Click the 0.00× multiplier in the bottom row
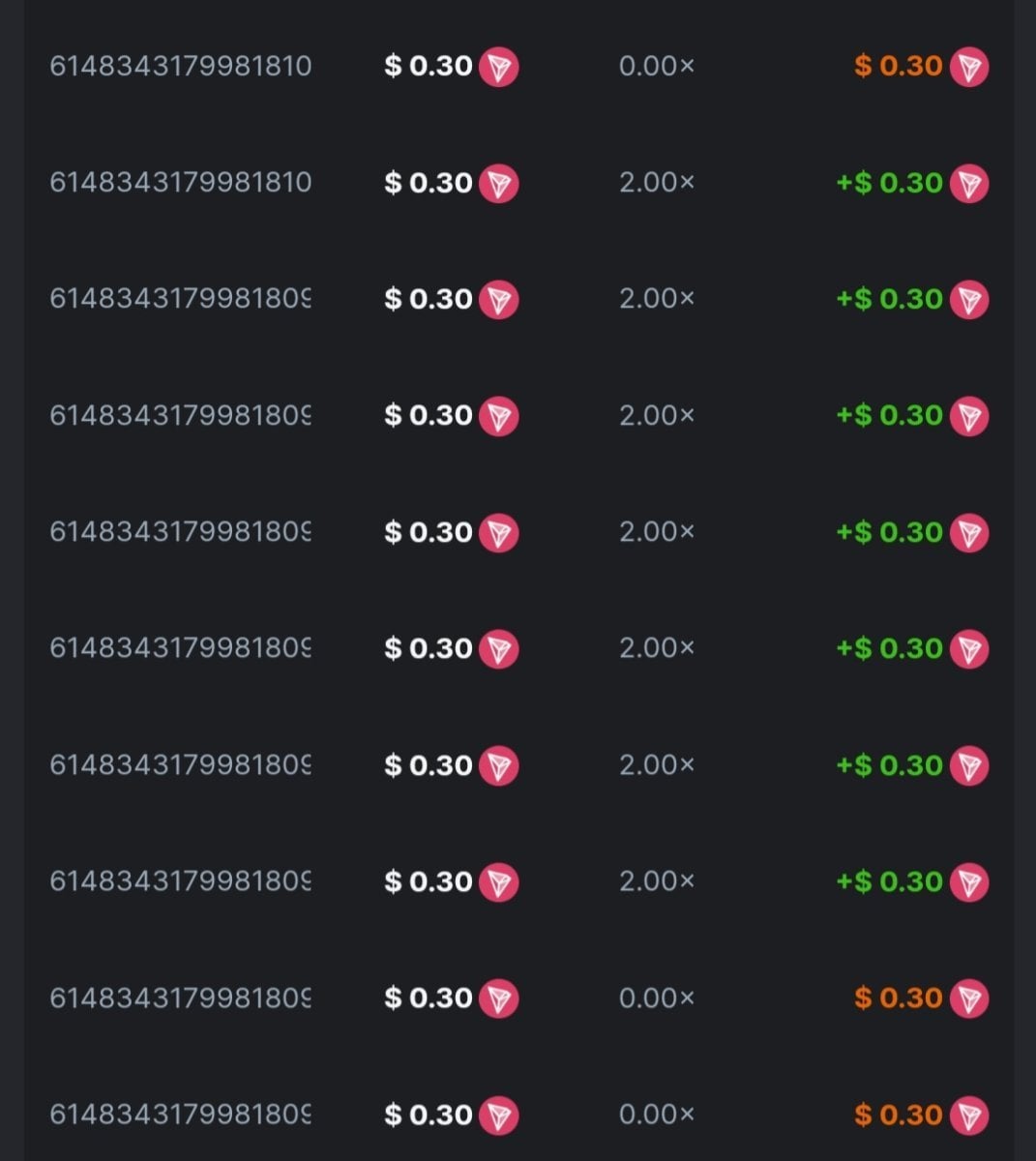The image size is (1036, 1161). click(x=657, y=1115)
